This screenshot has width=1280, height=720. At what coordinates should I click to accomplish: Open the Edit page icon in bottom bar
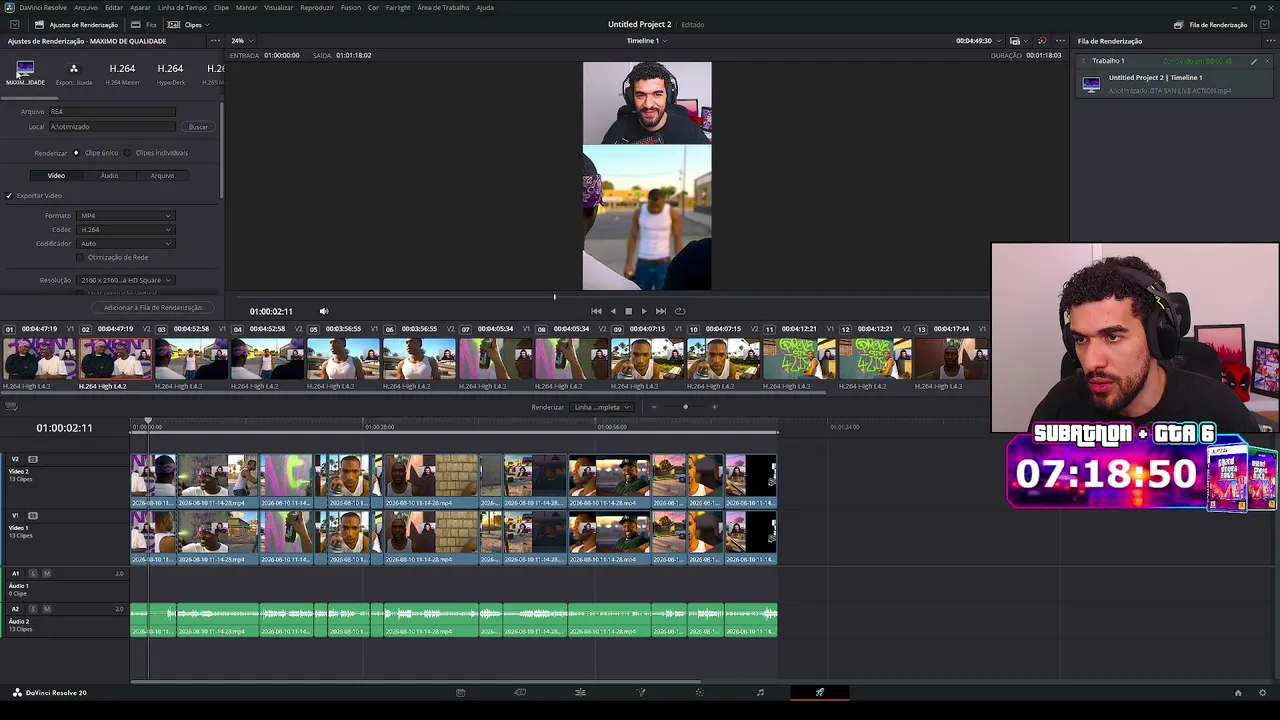click(x=580, y=692)
